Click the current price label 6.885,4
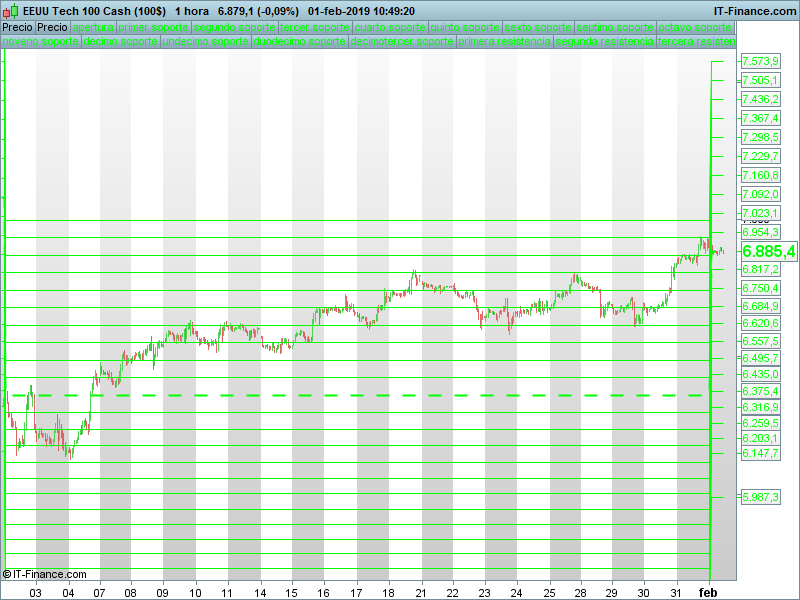This screenshot has height=600, width=800. (768, 251)
